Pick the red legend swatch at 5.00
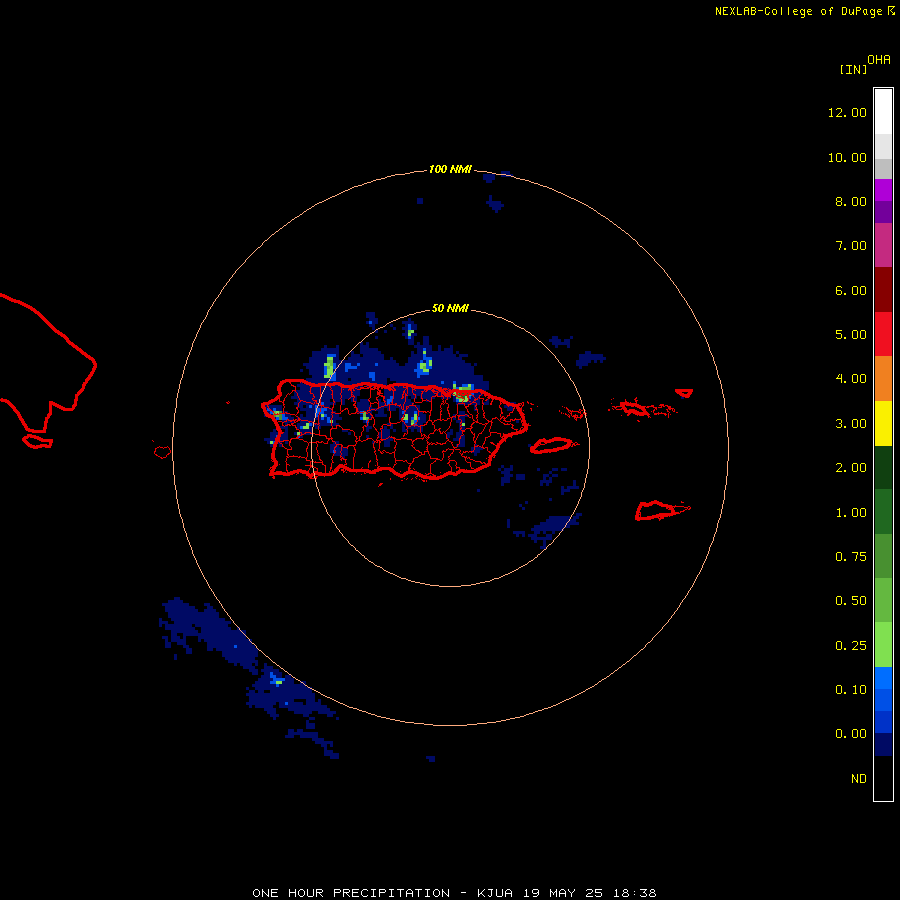The width and height of the screenshot is (900, 900). pos(883,334)
